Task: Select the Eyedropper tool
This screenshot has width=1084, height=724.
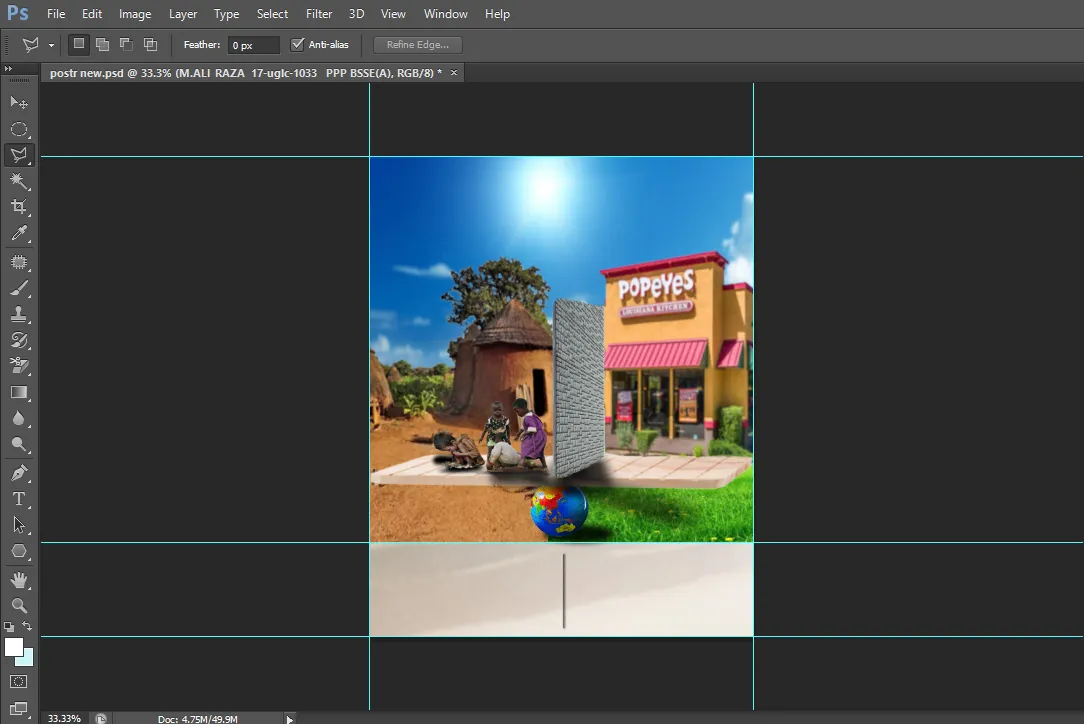Action: 19,233
